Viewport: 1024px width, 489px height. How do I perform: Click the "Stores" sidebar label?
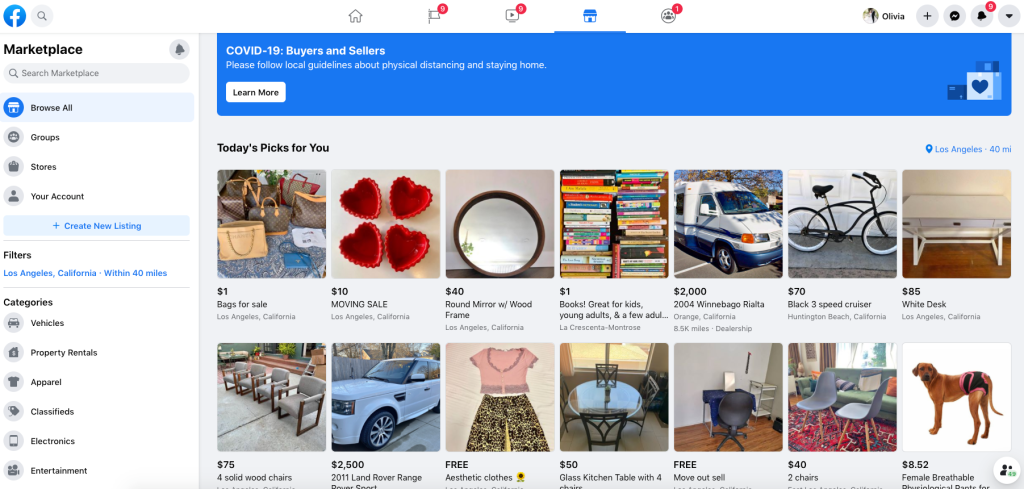[44, 166]
